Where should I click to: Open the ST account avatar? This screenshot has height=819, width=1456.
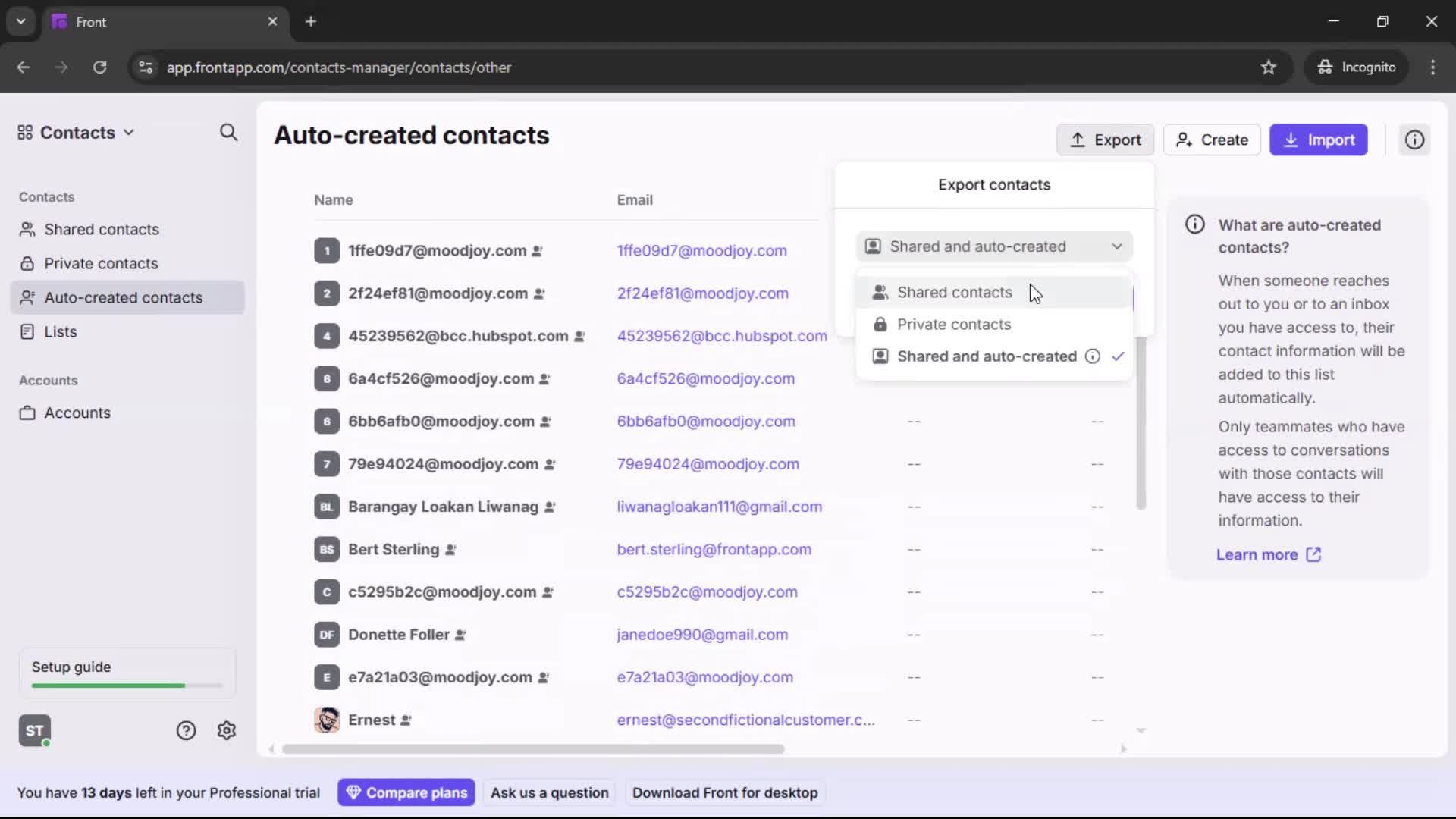click(34, 730)
